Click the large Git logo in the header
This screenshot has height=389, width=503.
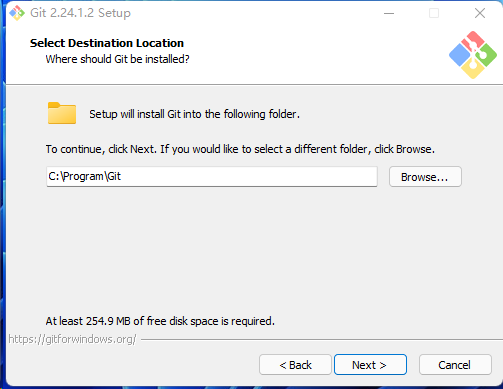(x=473, y=55)
